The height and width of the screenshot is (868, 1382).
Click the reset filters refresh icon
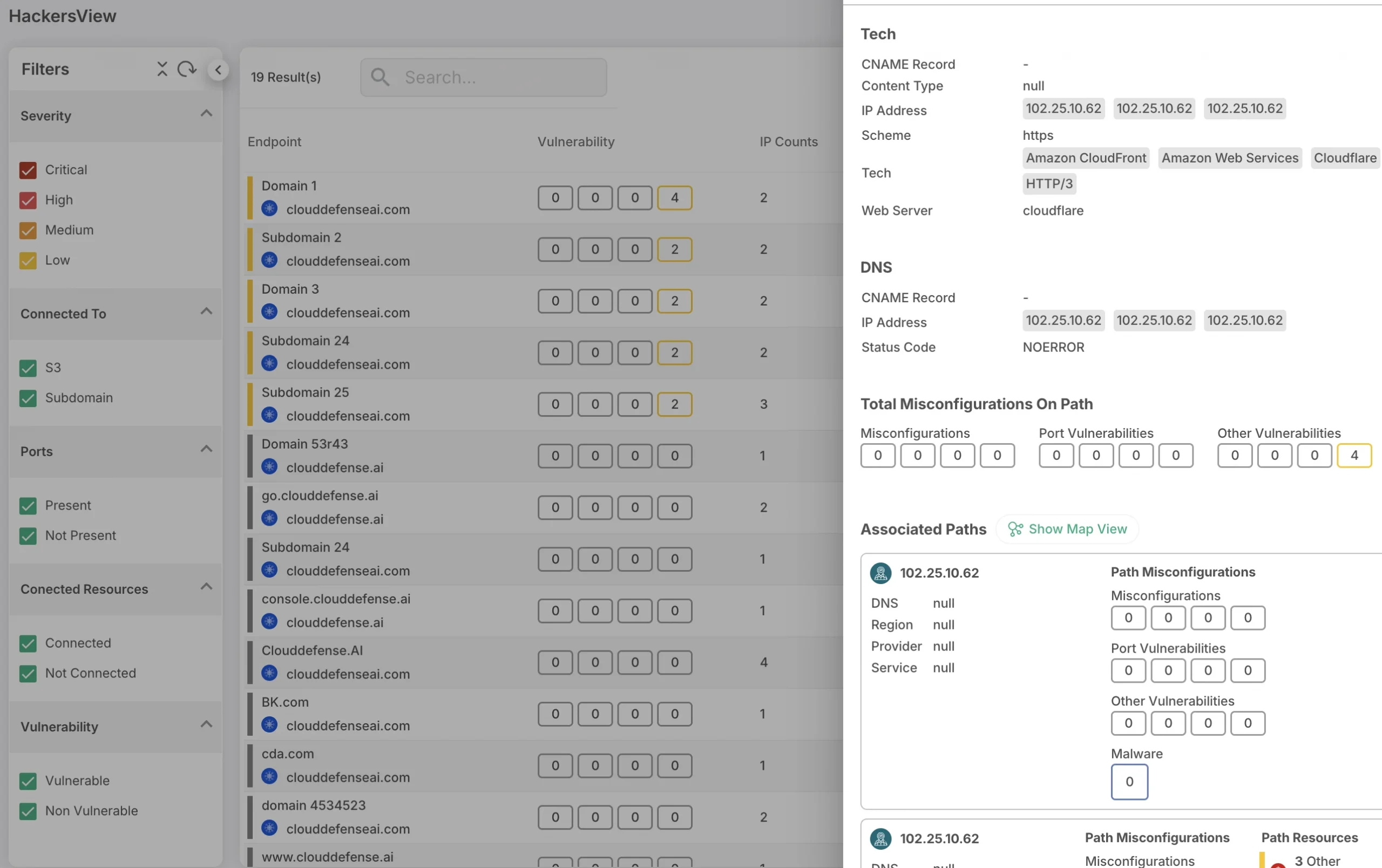[x=187, y=69]
